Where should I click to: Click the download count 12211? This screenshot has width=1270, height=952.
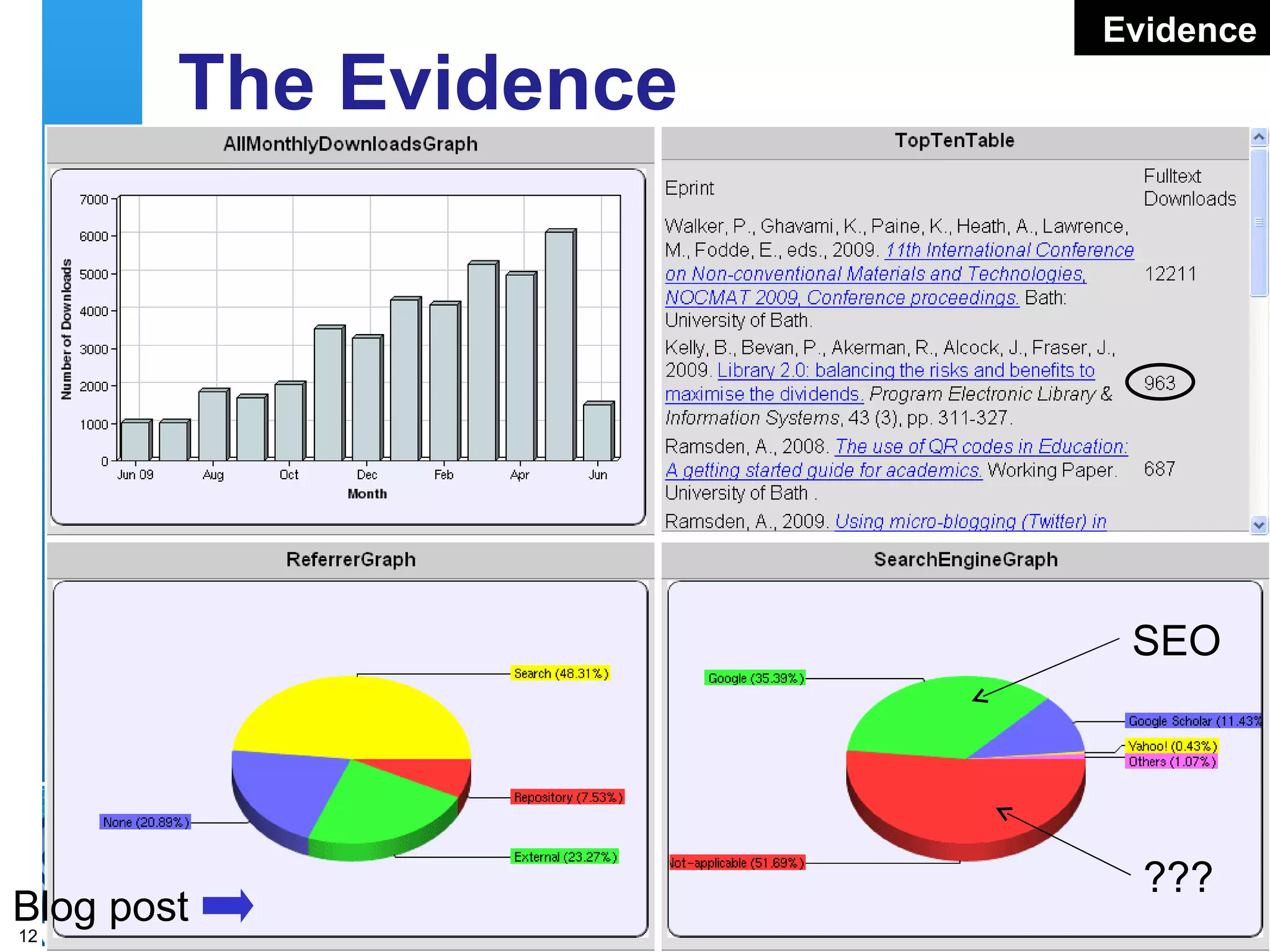click(x=1170, y=274)
